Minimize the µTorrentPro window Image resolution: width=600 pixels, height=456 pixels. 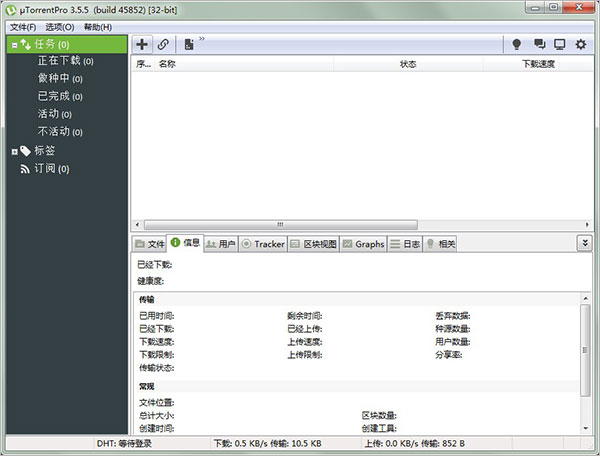click(x=536, y=8)
